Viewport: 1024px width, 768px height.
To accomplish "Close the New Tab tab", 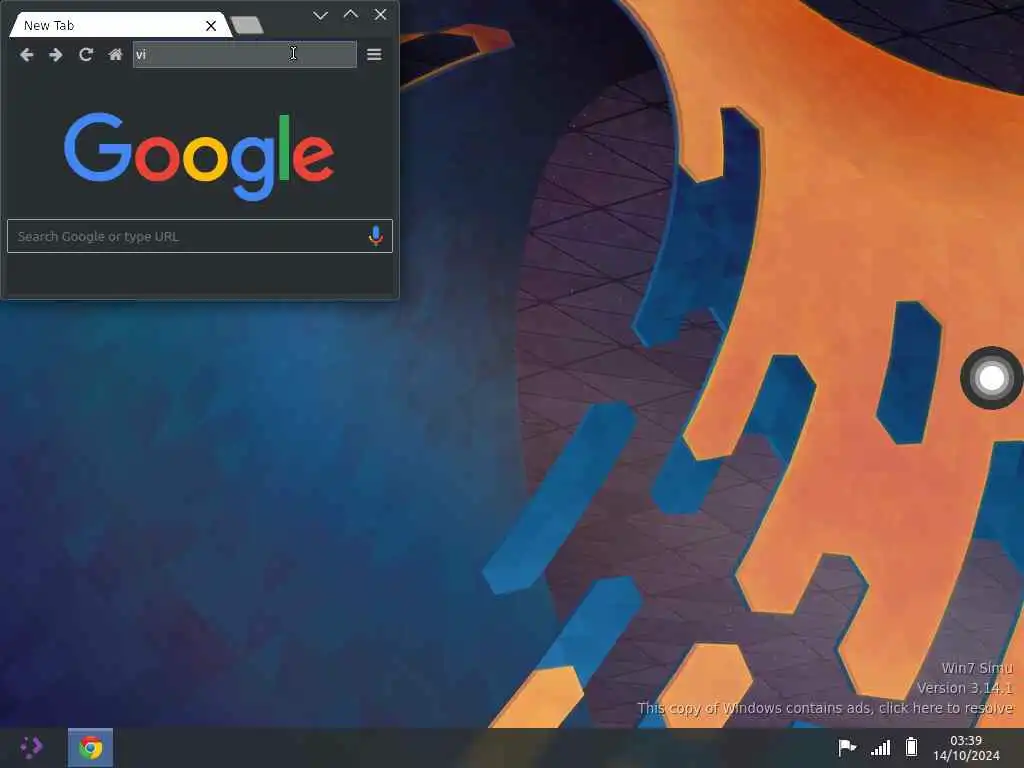I will point(211,25).
